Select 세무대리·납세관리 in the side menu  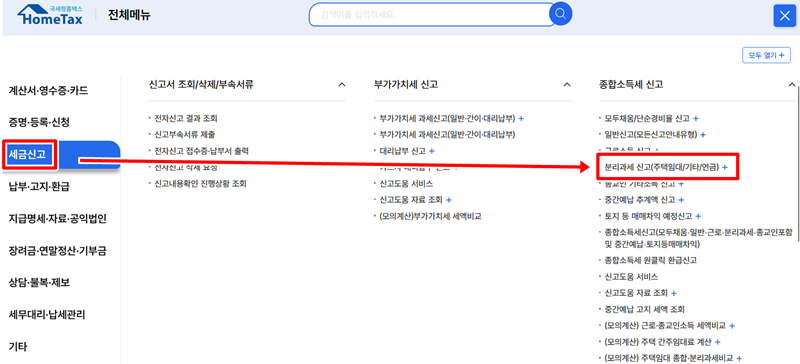(46, 314)
